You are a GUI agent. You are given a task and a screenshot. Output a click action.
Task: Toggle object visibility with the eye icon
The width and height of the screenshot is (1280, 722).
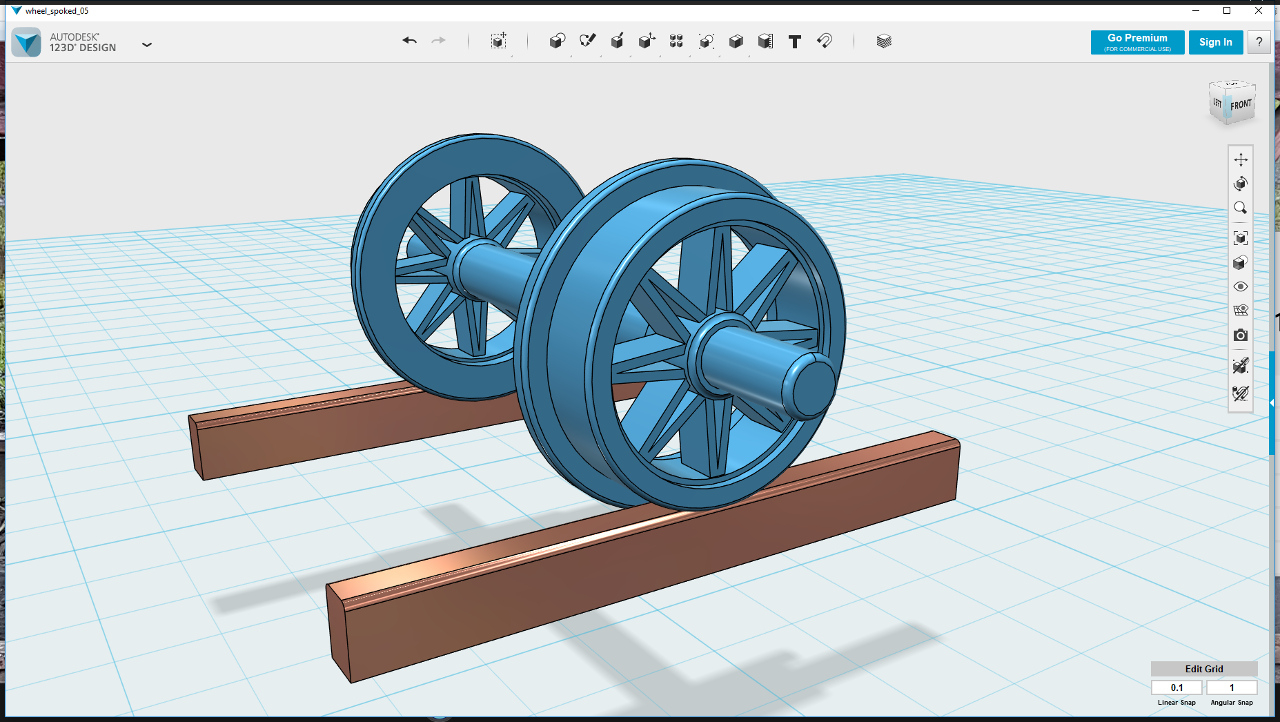point(1241,287)
